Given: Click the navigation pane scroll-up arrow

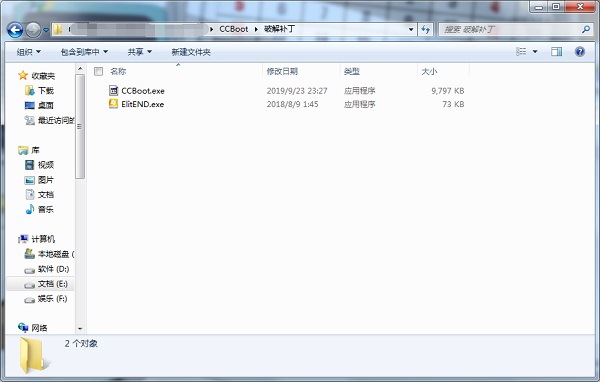Looking at the screenshot, I should [80, 69].
